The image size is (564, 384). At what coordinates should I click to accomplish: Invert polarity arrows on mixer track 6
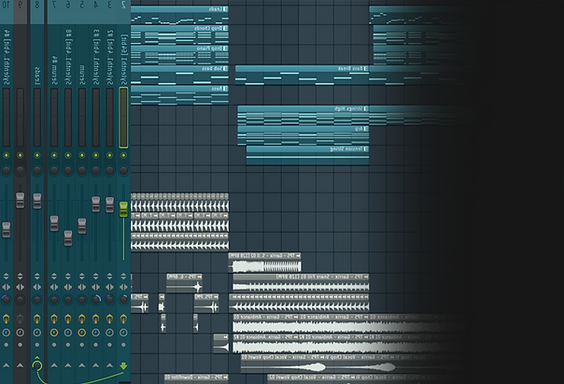point(68,276)
